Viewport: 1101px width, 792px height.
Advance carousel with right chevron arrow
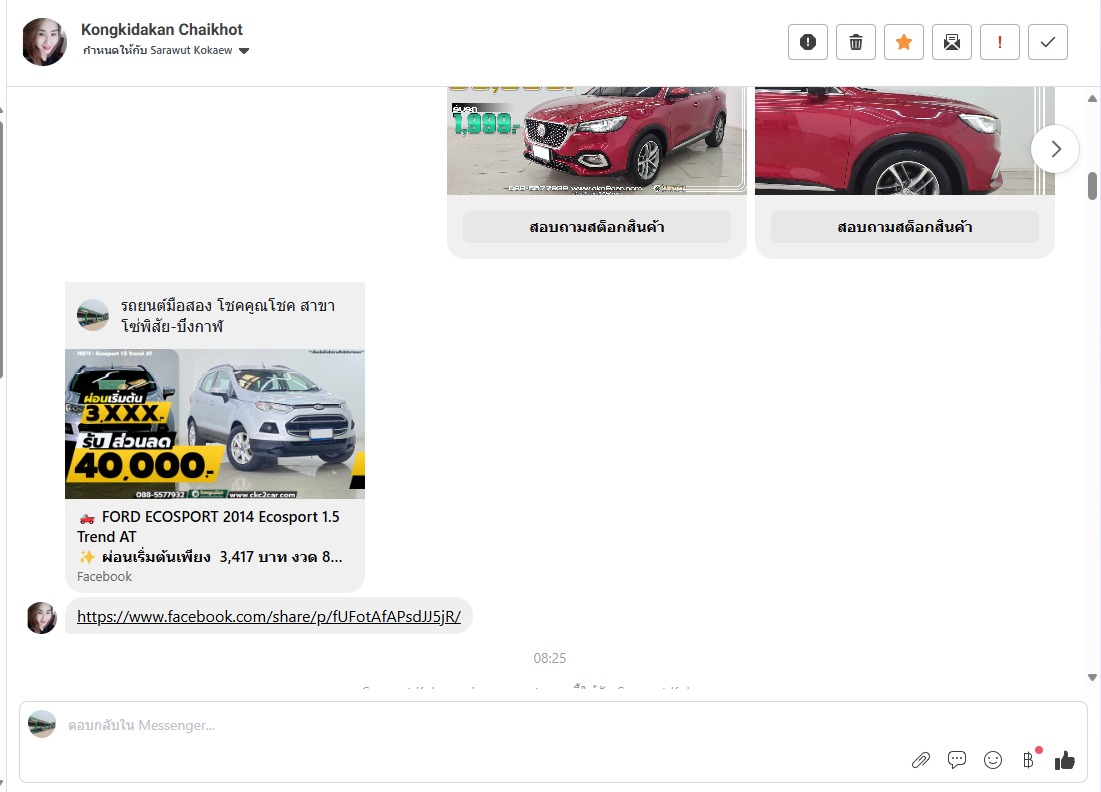coord(1055,149)
